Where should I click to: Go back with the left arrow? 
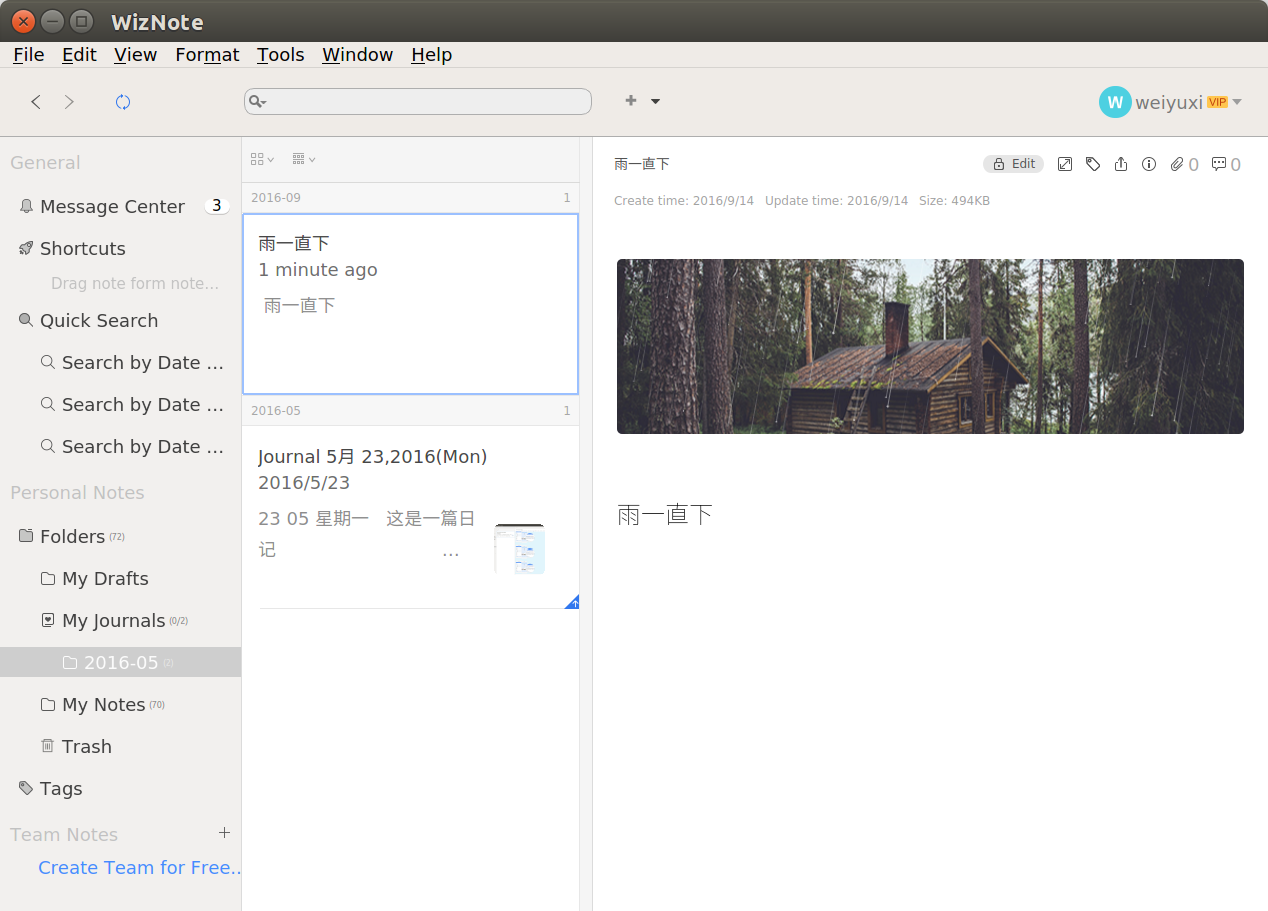pyautogui.click(x=36, y=102)
